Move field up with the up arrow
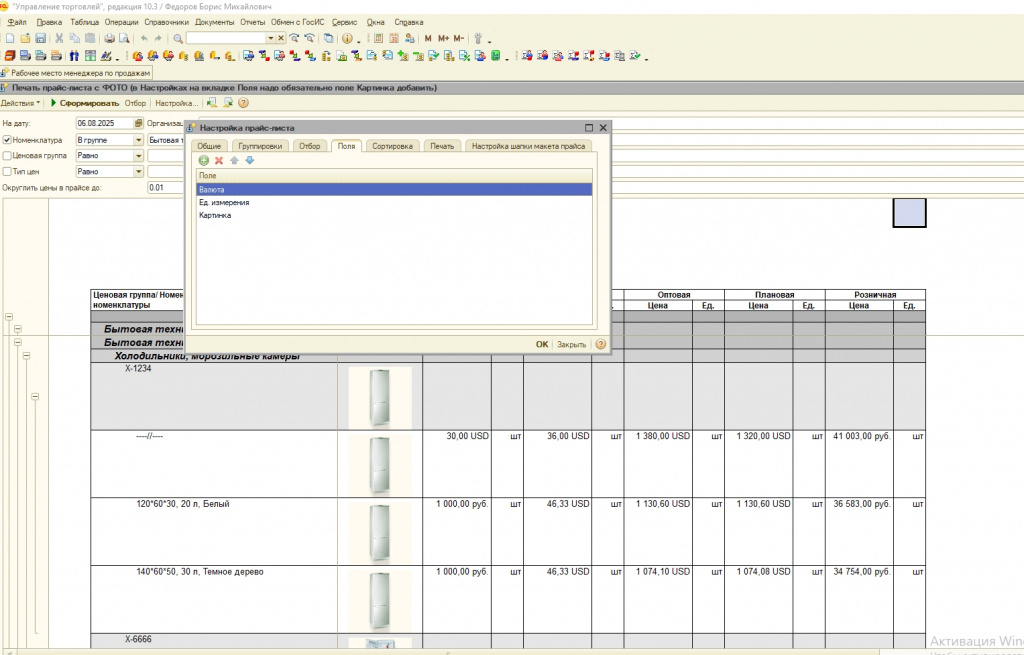Screen dimensions: 1024x655 [x=235, y=161]
